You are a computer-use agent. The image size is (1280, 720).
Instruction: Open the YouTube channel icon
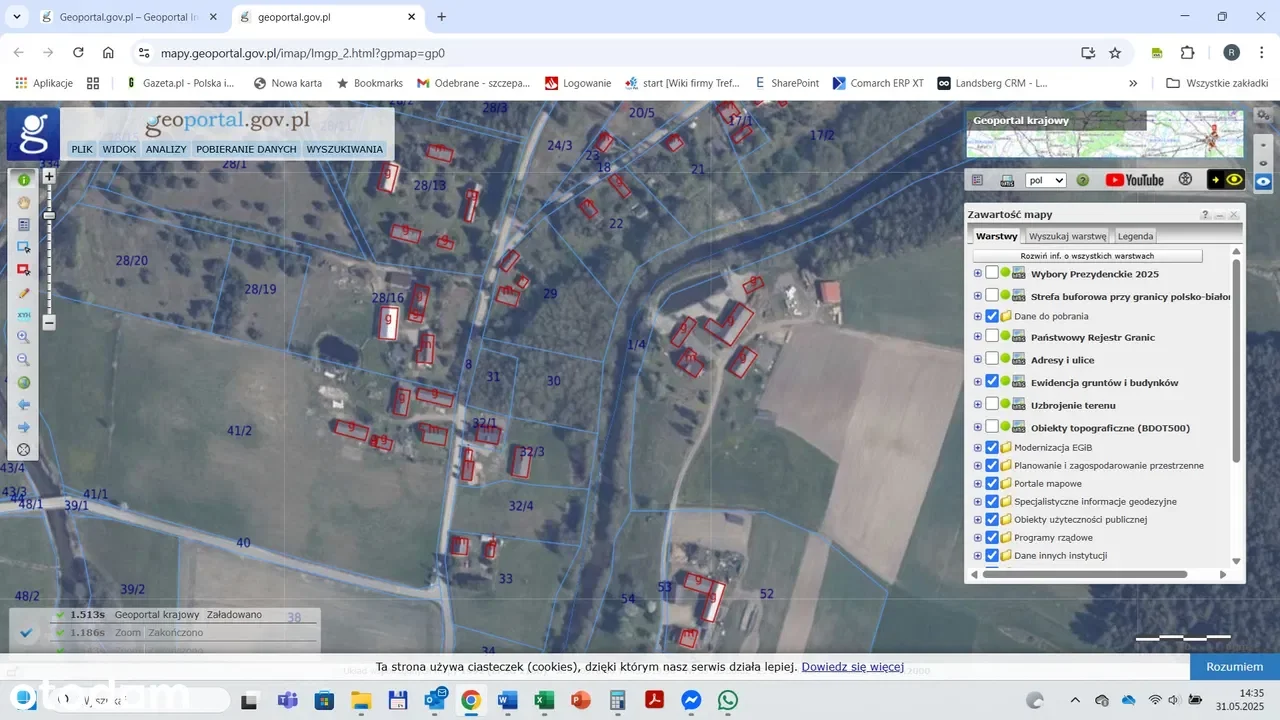1134,180
